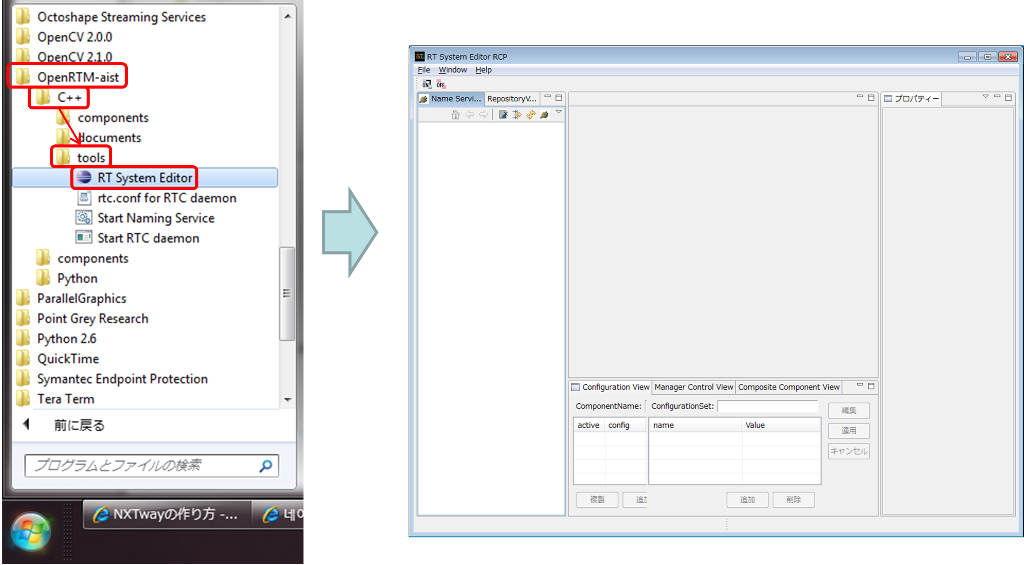Maximize the central editor area
Image resolution: width=1024 pixels, height=565 pixels.
tap(871, 97)
